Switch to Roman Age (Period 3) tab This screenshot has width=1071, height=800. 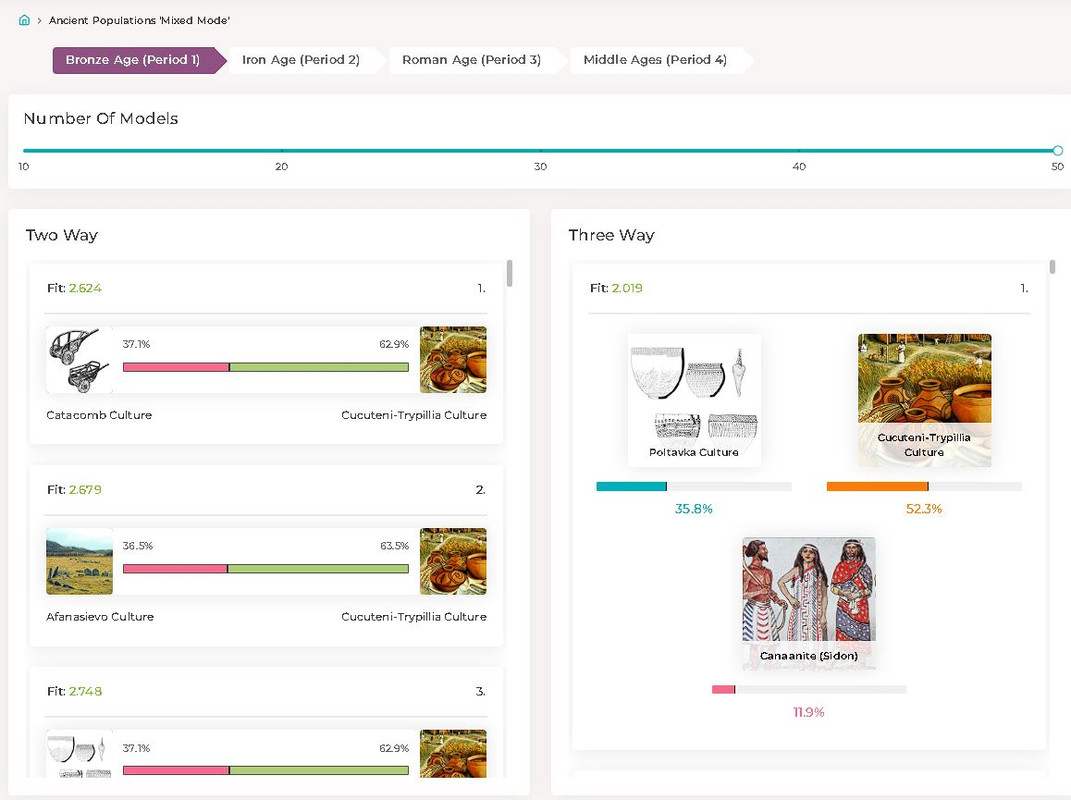tap(471, 60)
